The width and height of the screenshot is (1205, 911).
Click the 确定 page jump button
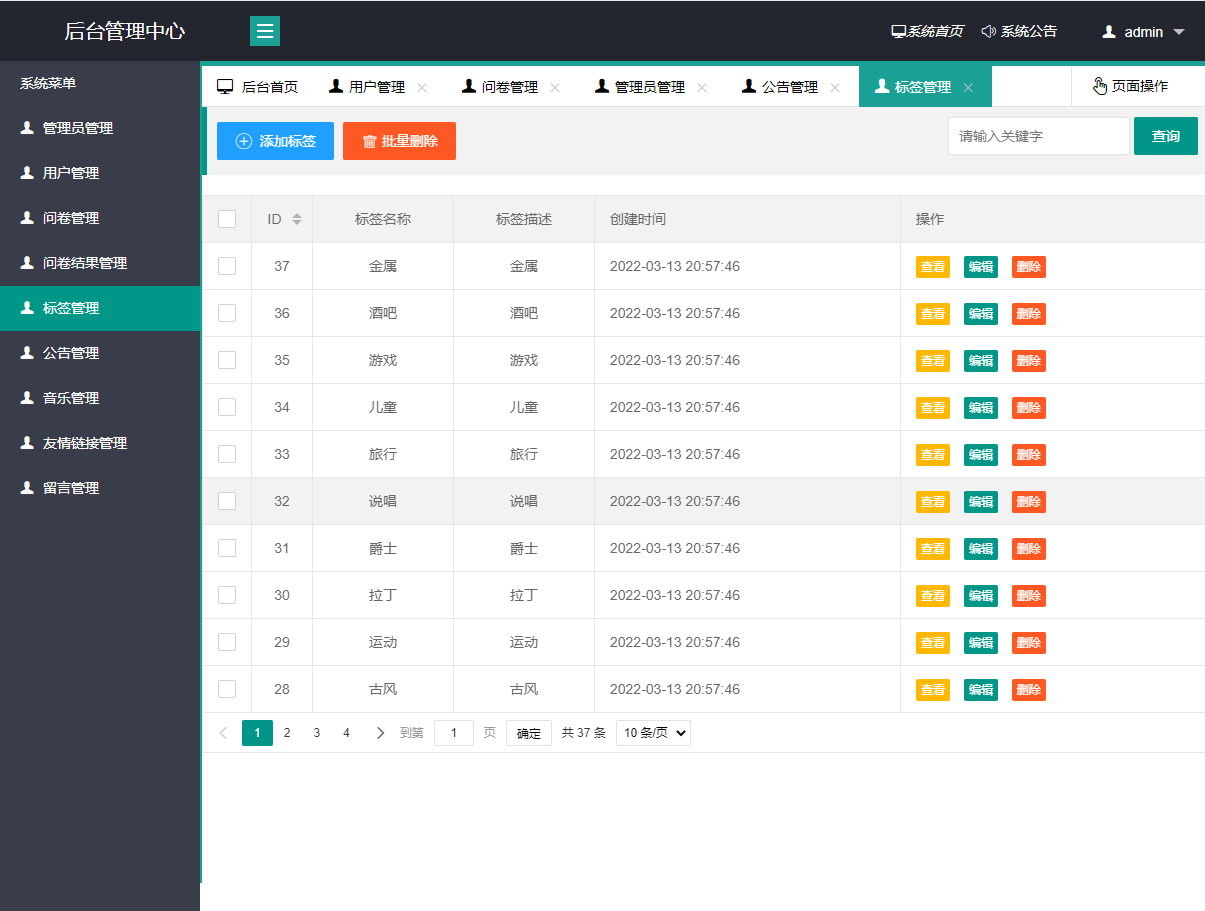point(529,733)
